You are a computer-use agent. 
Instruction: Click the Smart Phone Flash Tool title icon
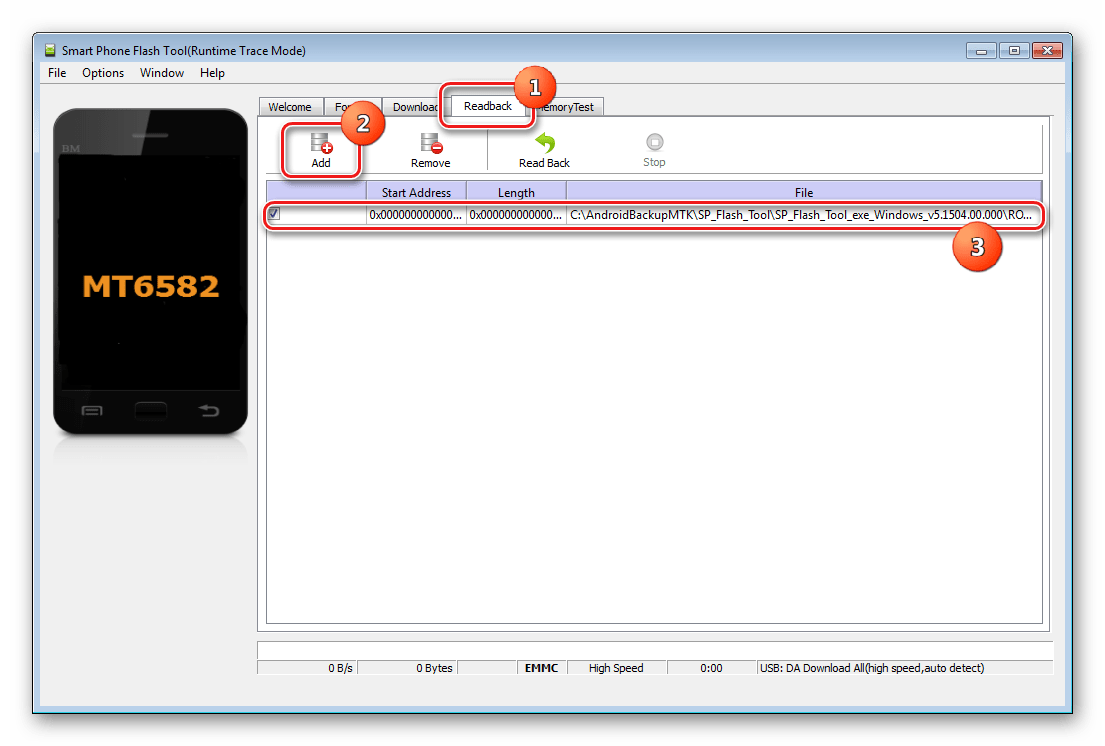pyautogui.click(x=50, y=50)
